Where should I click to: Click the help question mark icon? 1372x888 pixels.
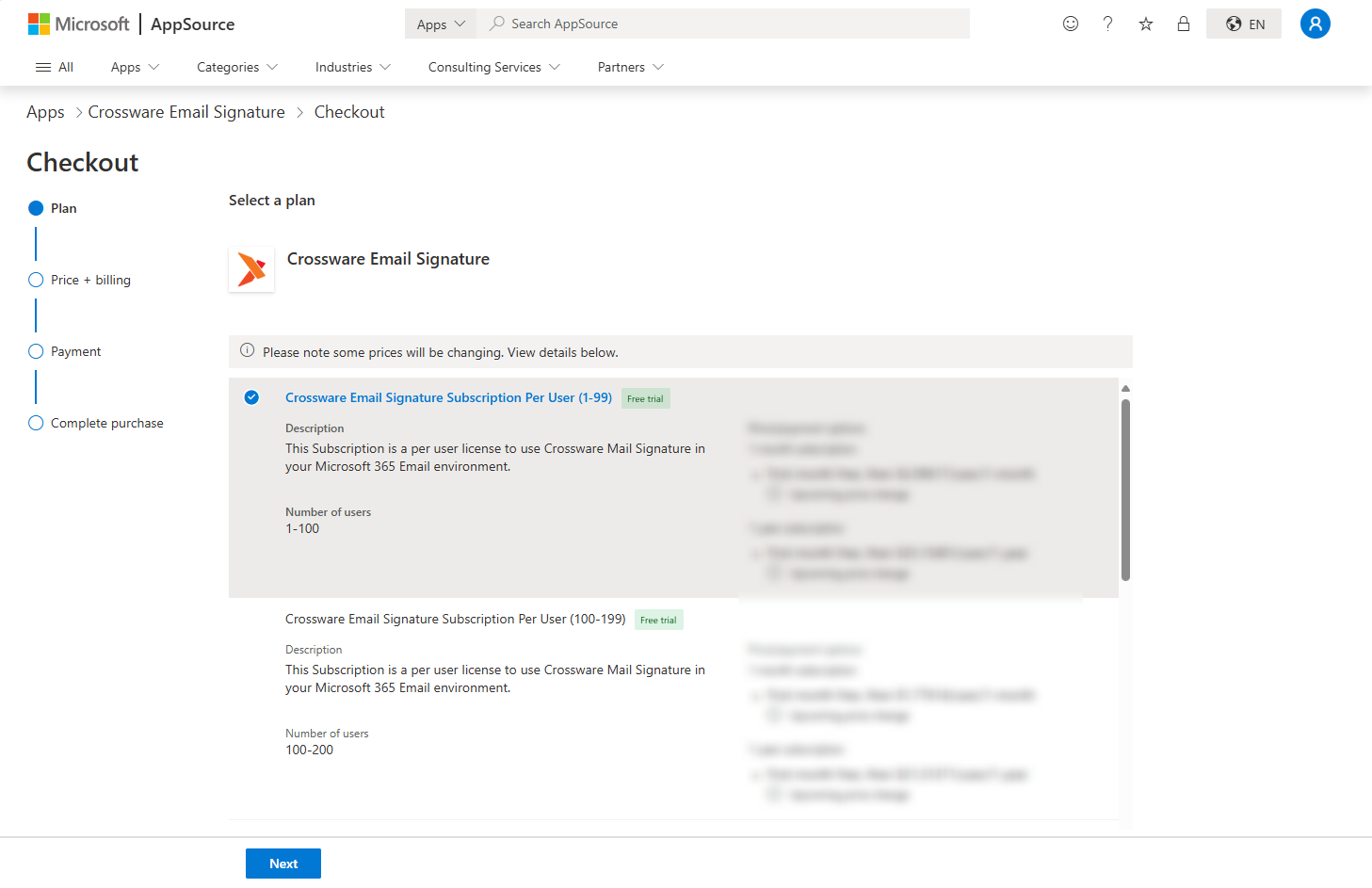tap(1107, 24)
